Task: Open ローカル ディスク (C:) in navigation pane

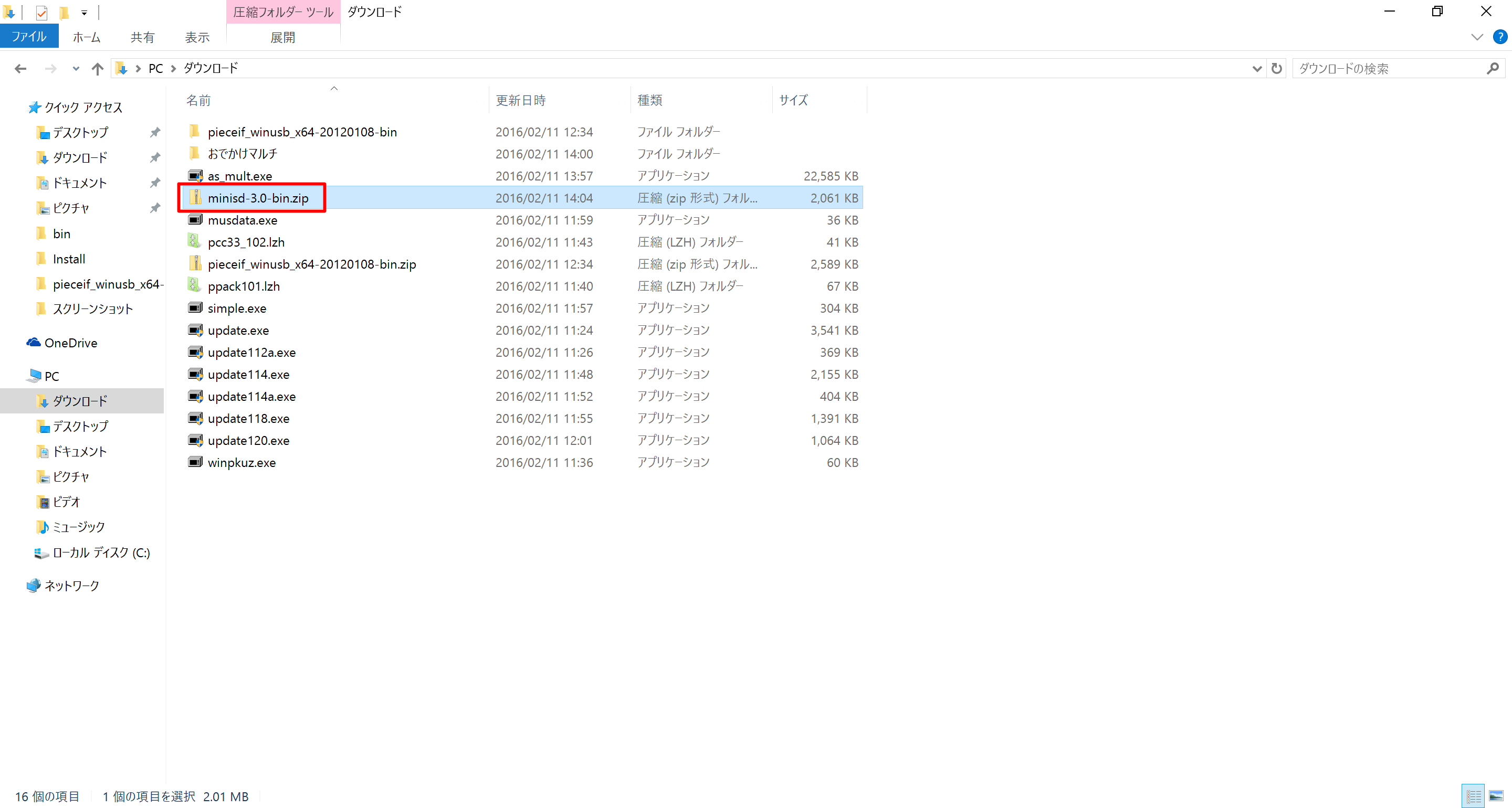Action: [x=101, y=552]
